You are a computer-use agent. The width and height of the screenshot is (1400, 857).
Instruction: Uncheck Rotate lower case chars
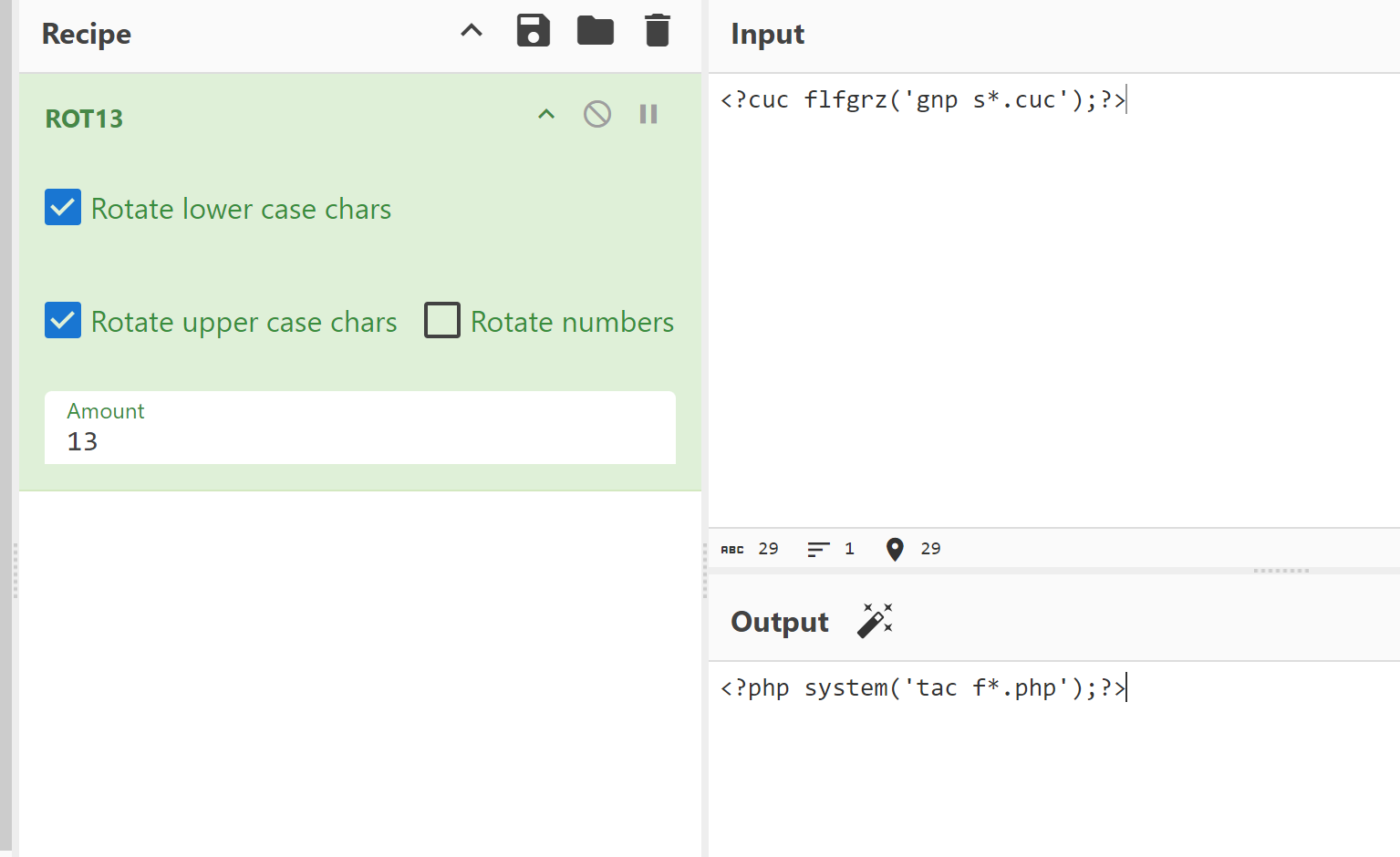click(x=63, y=208)
